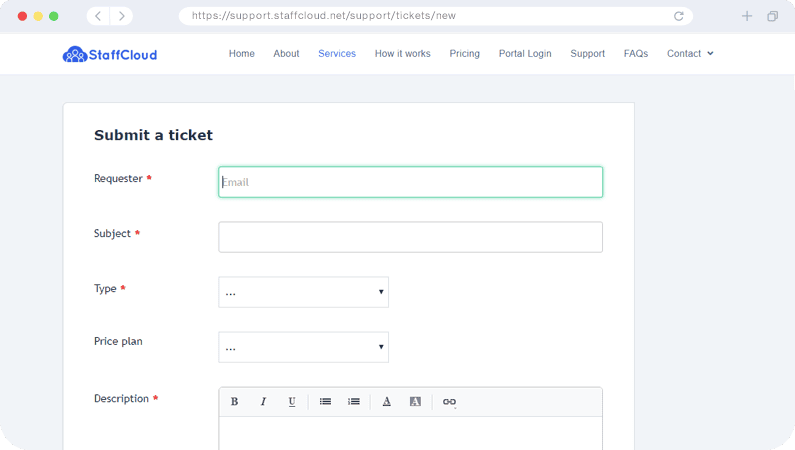Show all tabs overview icon
Viewport: 795px width, 450px height.
(773, 16)
